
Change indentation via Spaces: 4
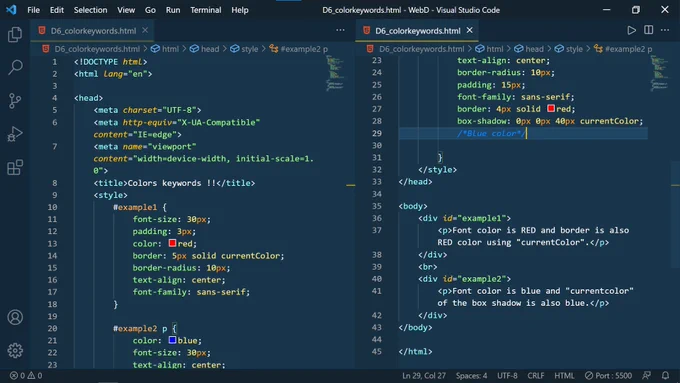(471, 376)
